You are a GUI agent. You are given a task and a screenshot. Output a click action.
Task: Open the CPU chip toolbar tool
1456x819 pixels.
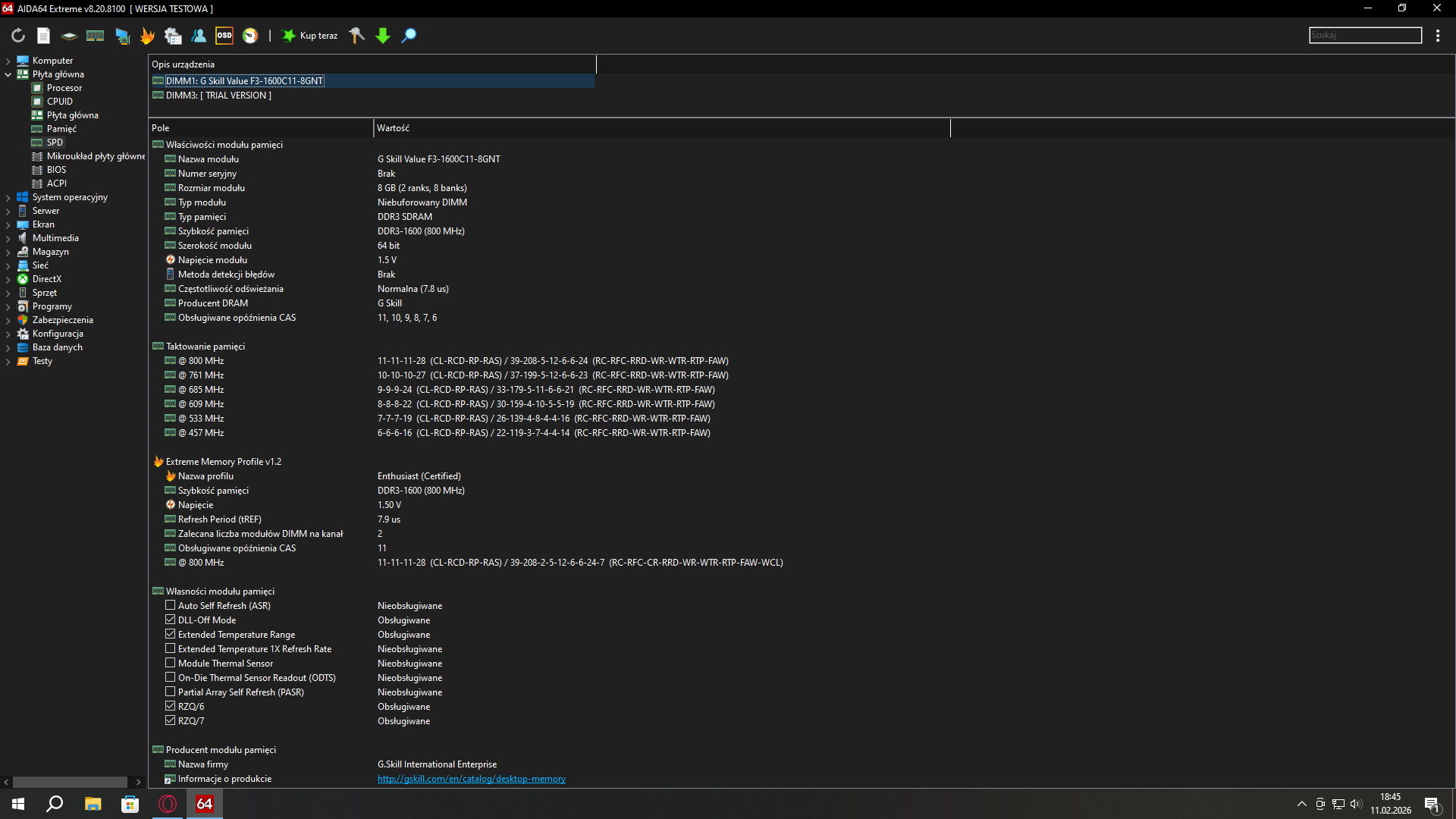(69, 36)
